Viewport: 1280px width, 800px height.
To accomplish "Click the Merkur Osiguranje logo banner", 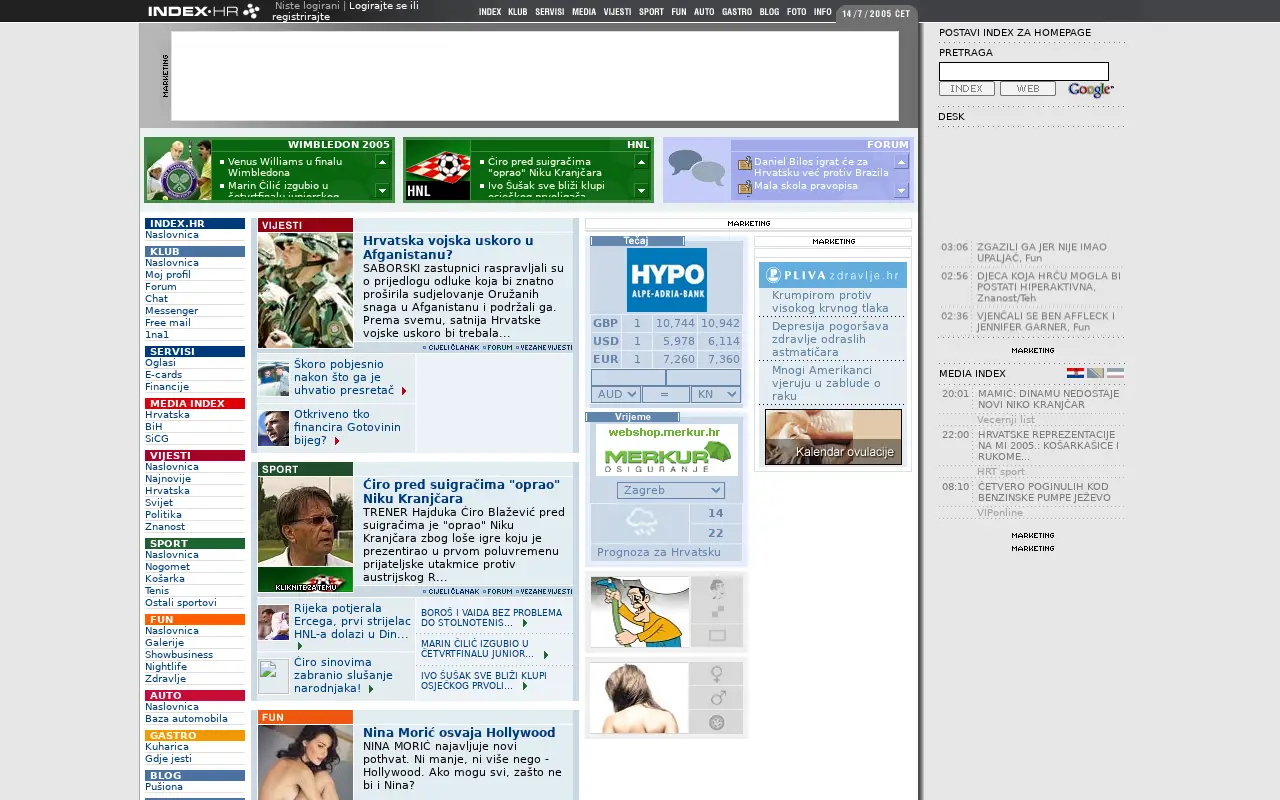I will coord(666,450).
